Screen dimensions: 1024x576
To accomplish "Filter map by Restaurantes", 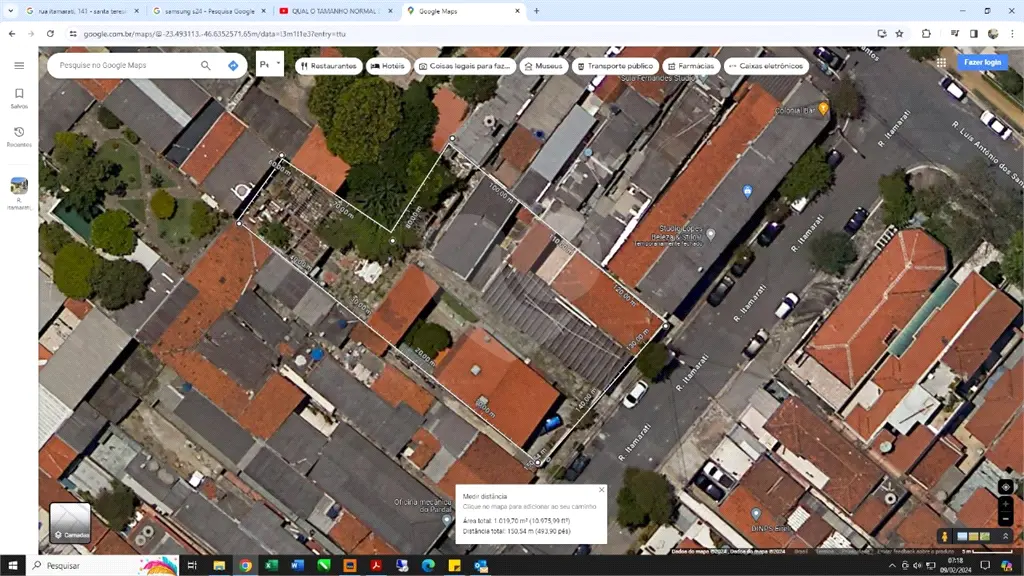I will [328, 66].
